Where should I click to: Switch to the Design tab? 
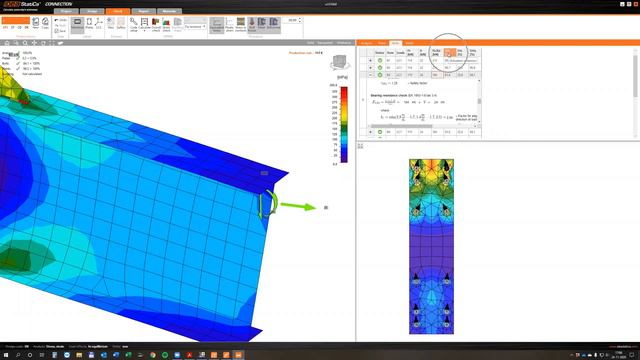pyautogui.click(x=92, y=11)
